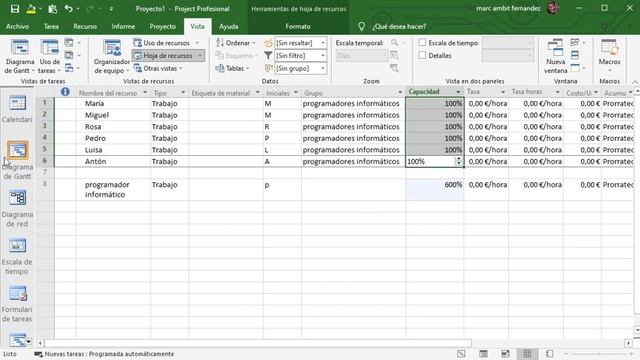This screenshot has height=360, width=640.
Task: Click the Tasa column header
Action: (486, 92)
